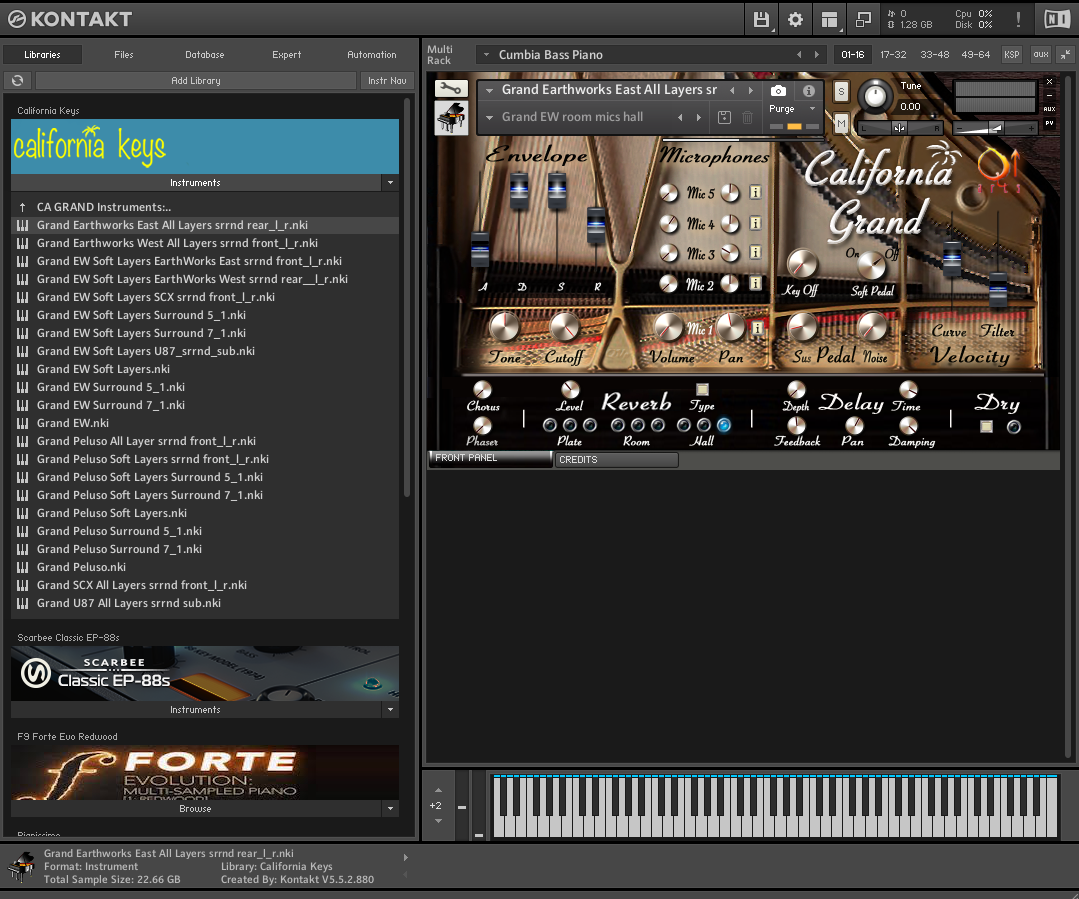Open Mic 5 info button
Viewport: 1079px width, 899px height.
[755, 192]
